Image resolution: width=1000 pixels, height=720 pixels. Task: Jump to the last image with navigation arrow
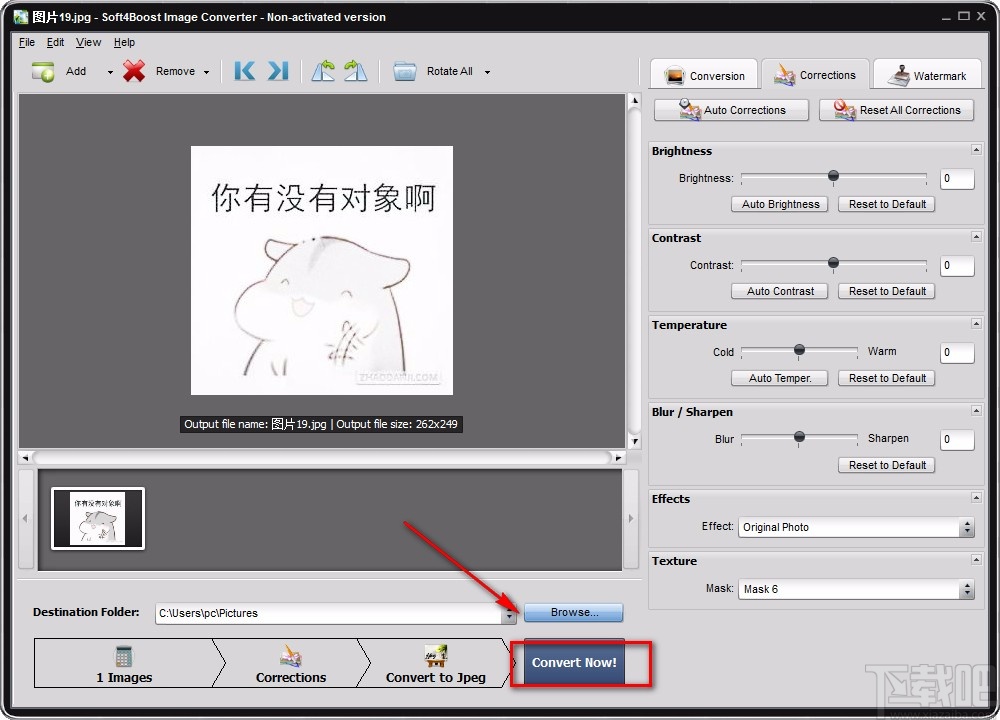pos(277,71)
